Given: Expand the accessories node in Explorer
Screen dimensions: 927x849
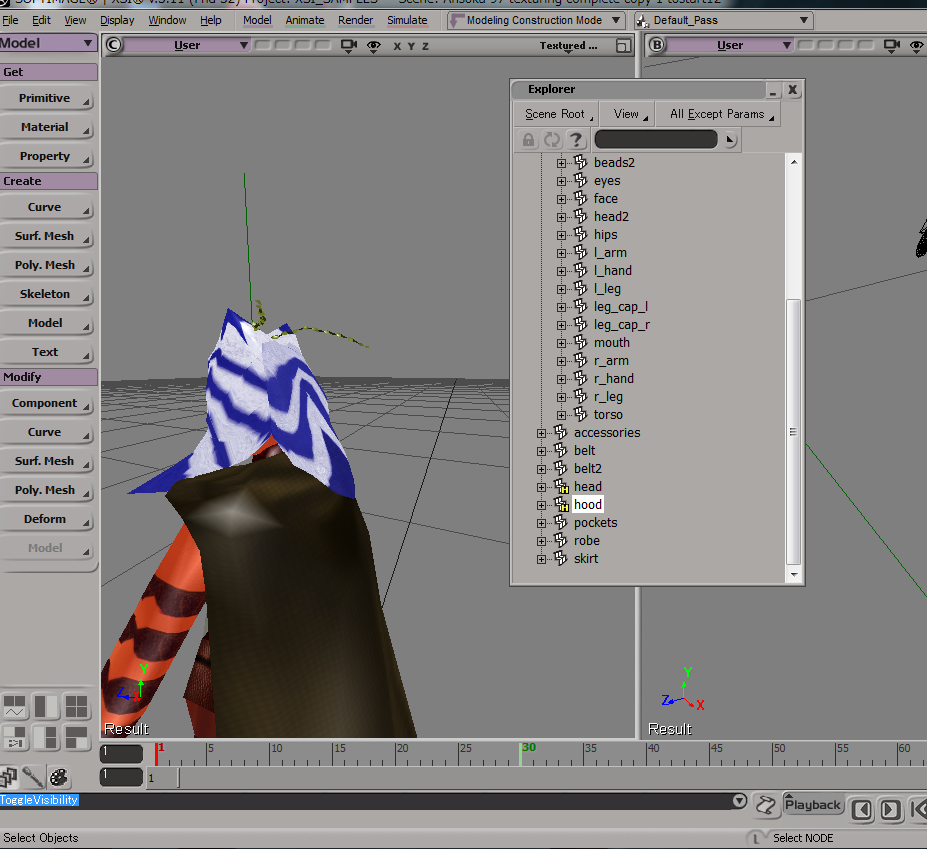Looking at the screenshot, I should point(541,433).
